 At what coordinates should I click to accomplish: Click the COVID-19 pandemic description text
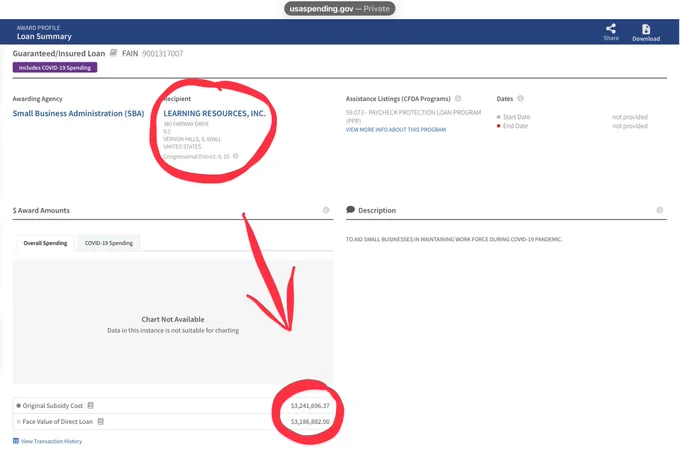454,239
